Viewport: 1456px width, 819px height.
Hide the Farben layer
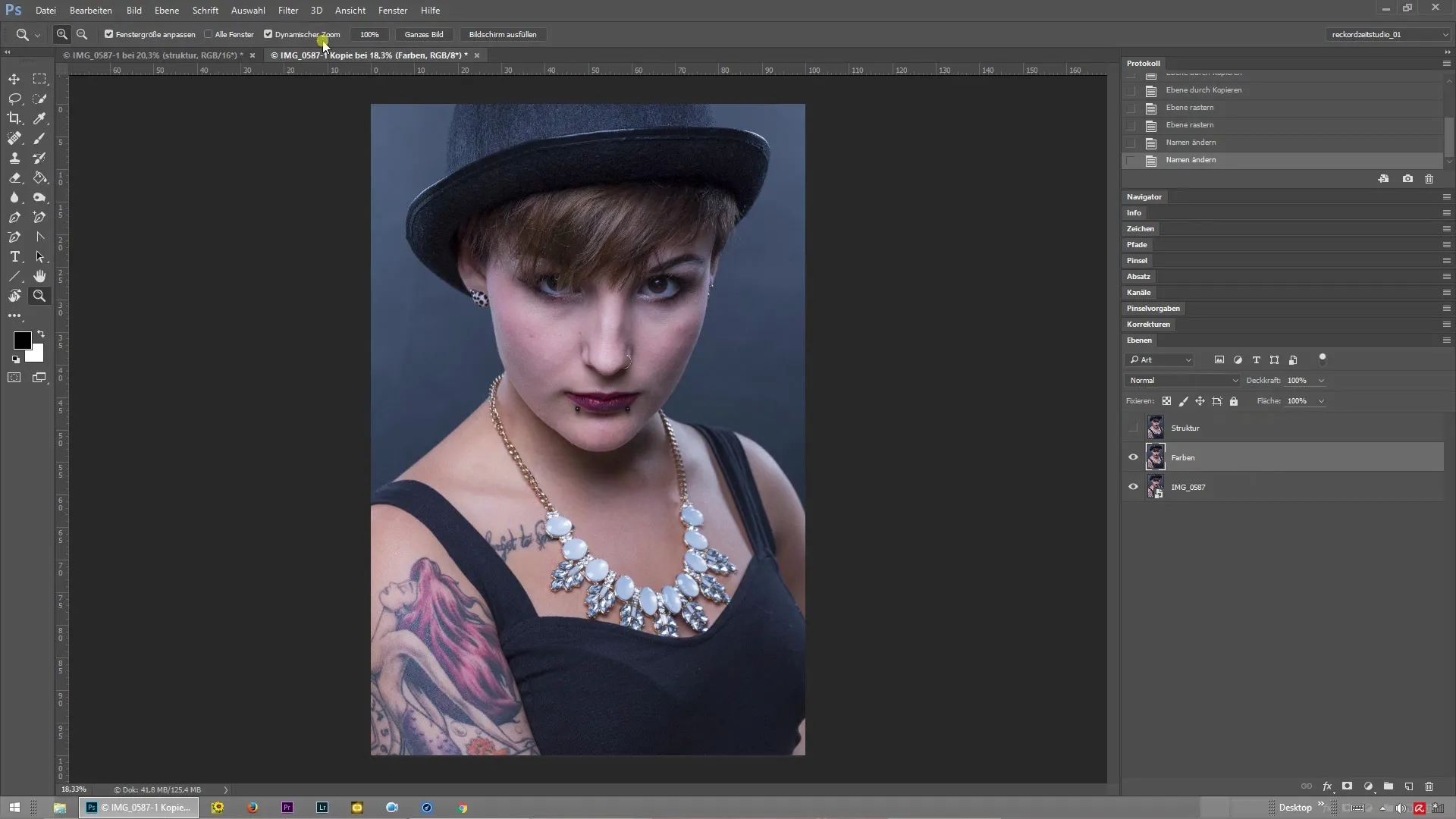1133,457
